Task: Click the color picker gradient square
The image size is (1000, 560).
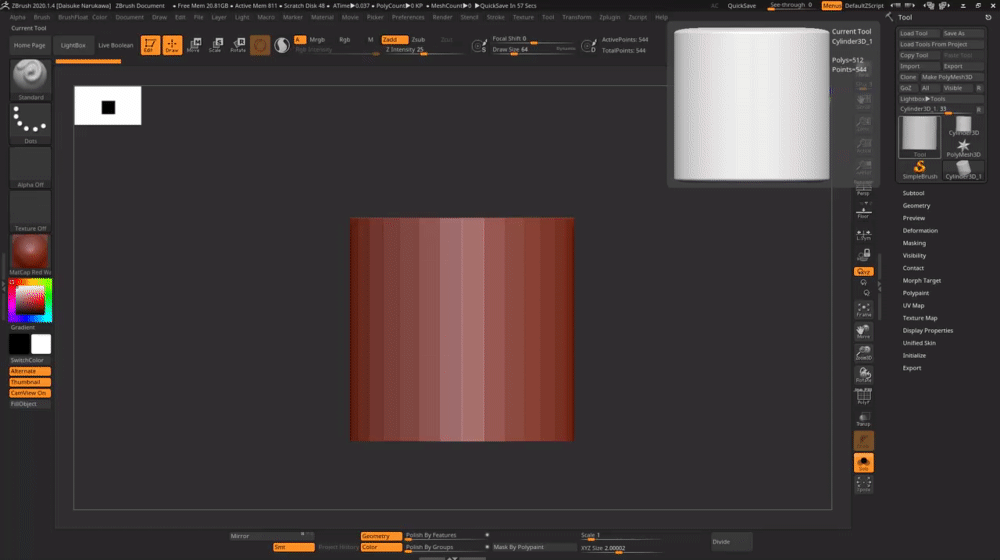Action: click(30, 300)
